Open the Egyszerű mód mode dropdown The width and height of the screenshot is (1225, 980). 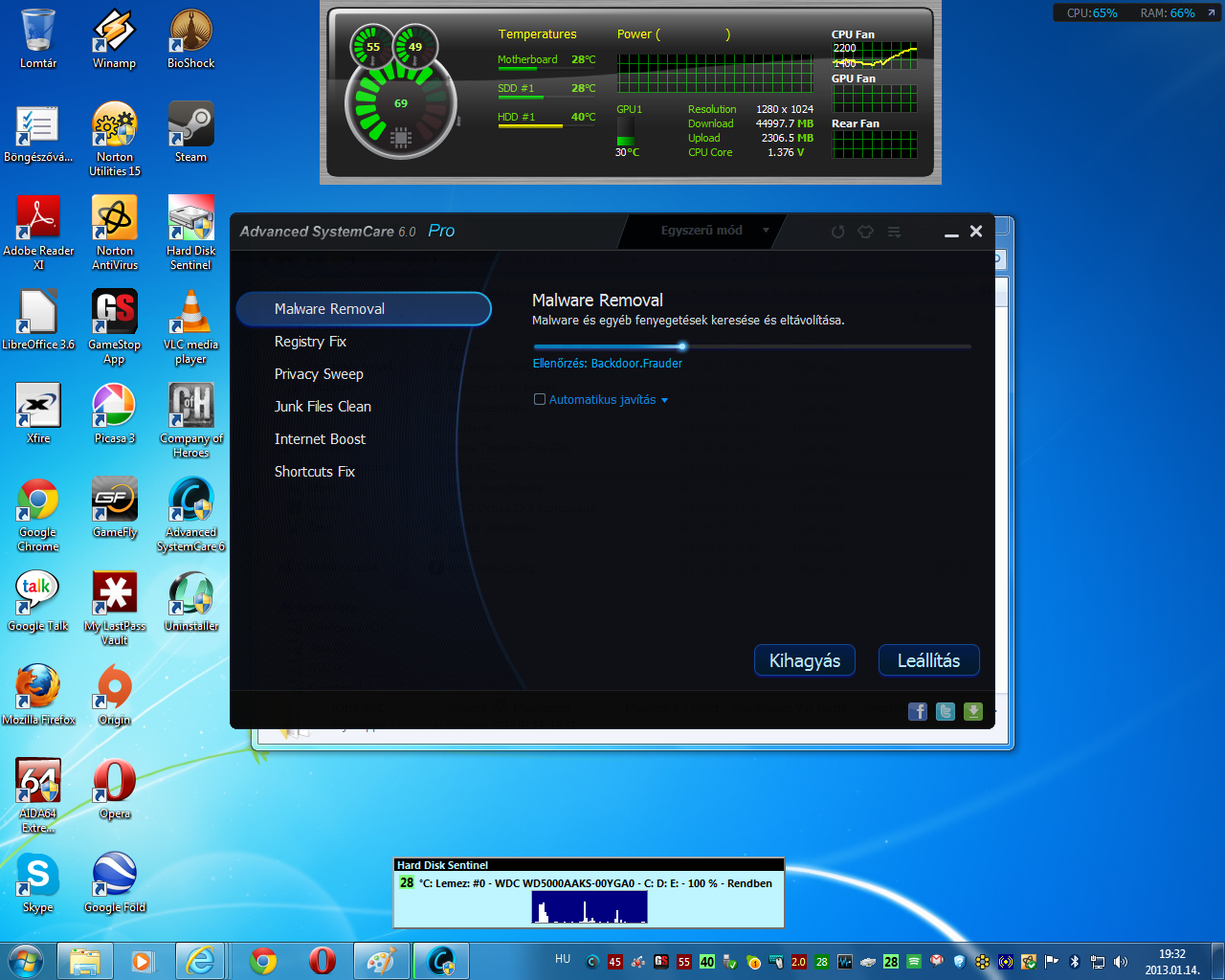(715, 231)
